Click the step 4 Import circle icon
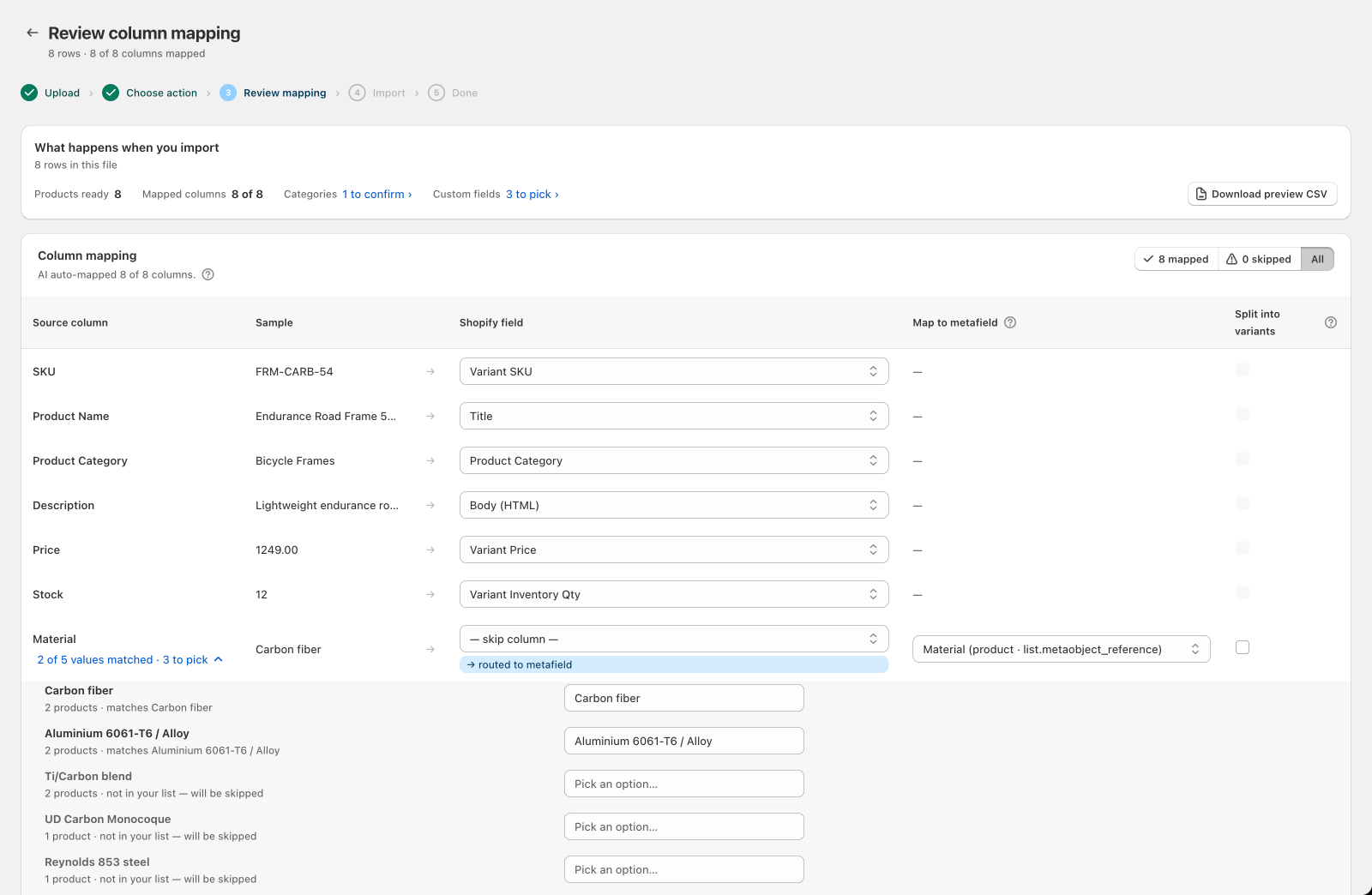The width and height of the screenshot is (1372, 895). point(358,93)
